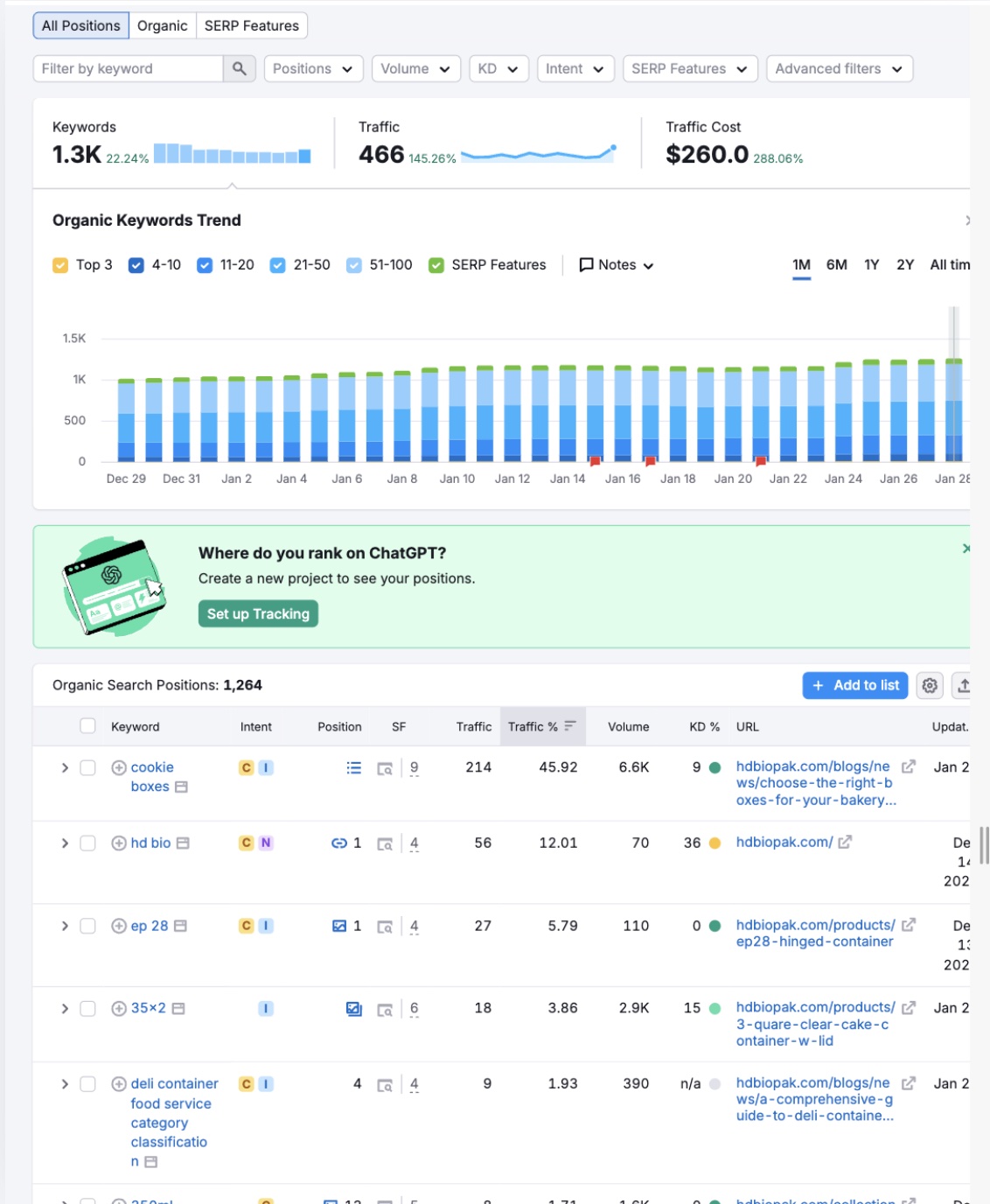Expand the cookie boxes keyword row

[x=65, y=767]
